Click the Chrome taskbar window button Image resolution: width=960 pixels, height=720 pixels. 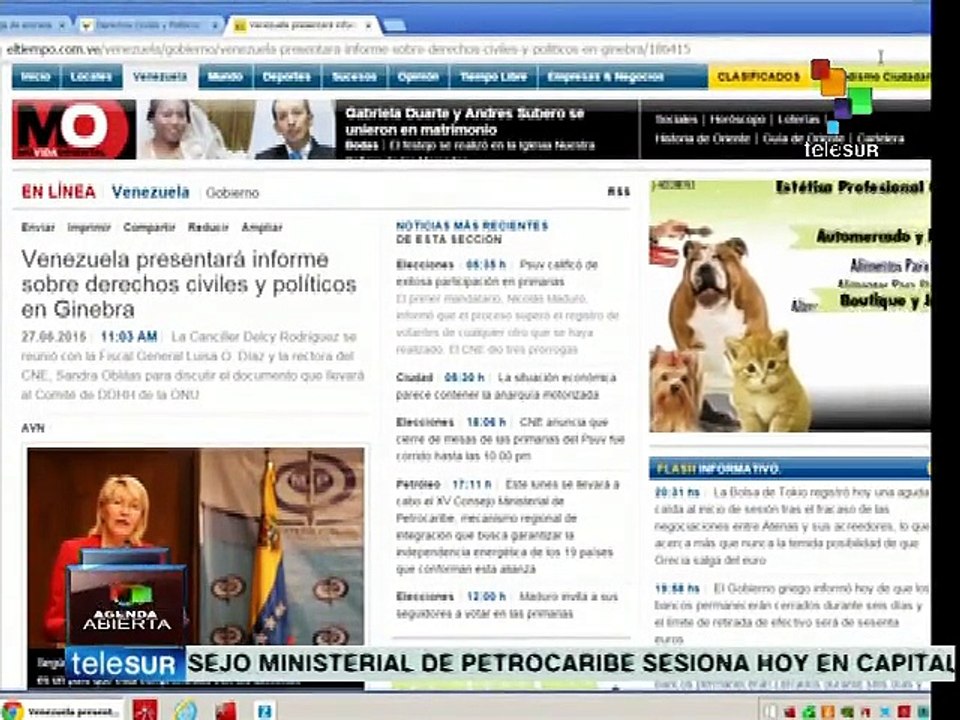pyautogui.click(x=61, y=711)
